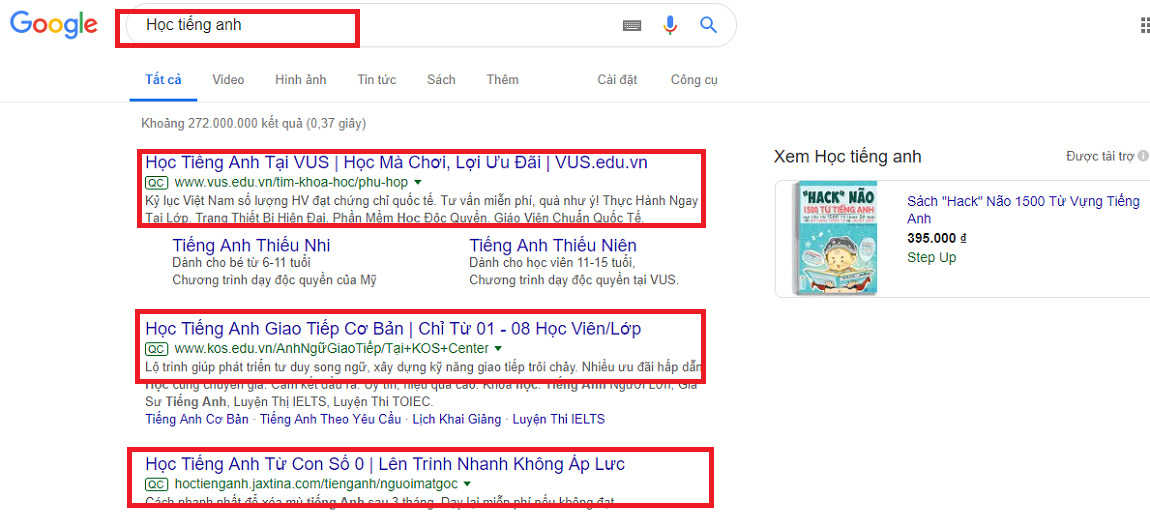
Task: Click the sponsored info icon beside Được tài trợ
Action: pos(1143,156)
